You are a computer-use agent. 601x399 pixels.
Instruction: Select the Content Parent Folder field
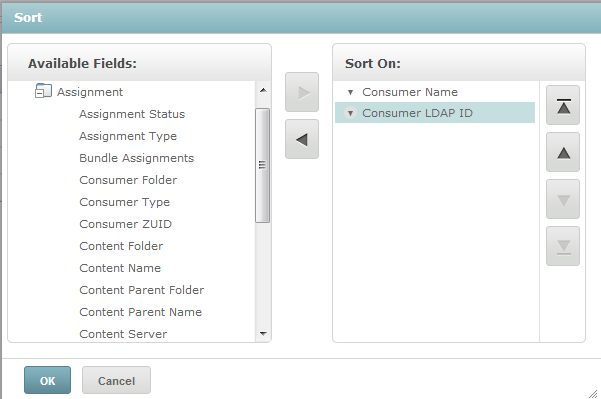141,290
